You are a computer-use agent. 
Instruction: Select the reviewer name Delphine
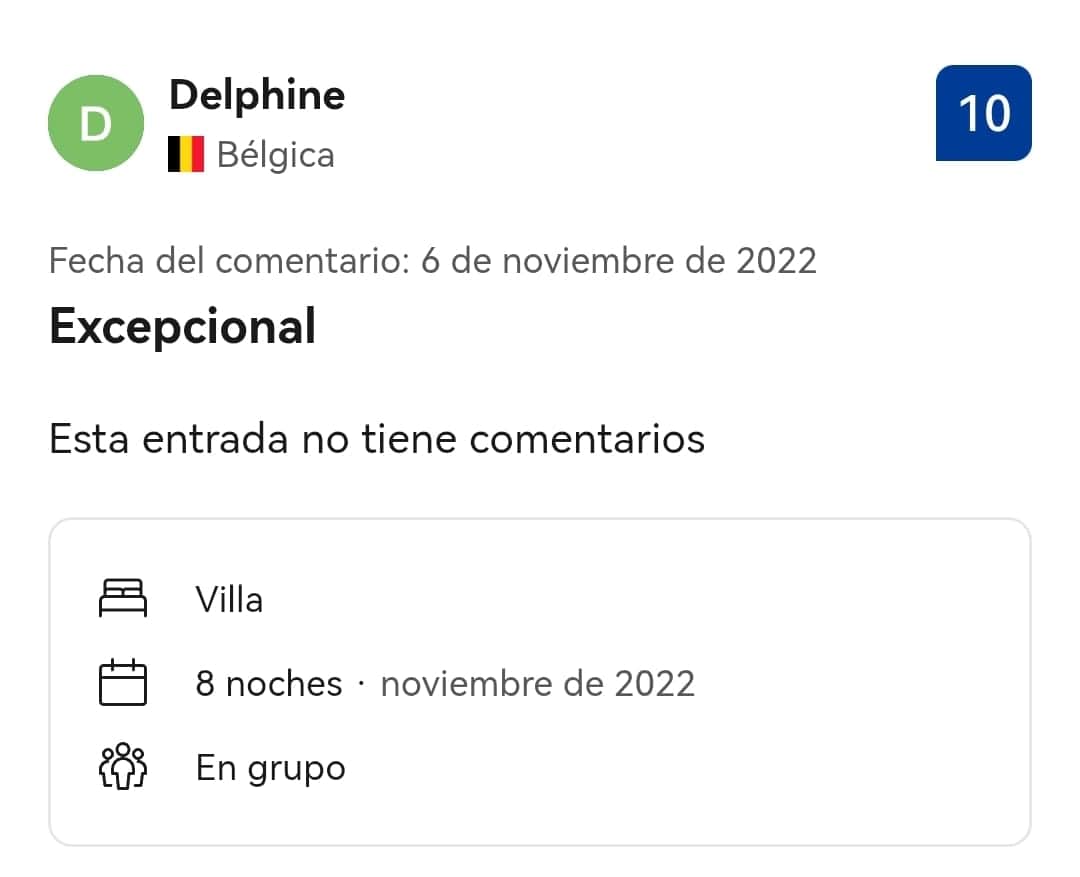pyautogui.click(x=257, y=95)
